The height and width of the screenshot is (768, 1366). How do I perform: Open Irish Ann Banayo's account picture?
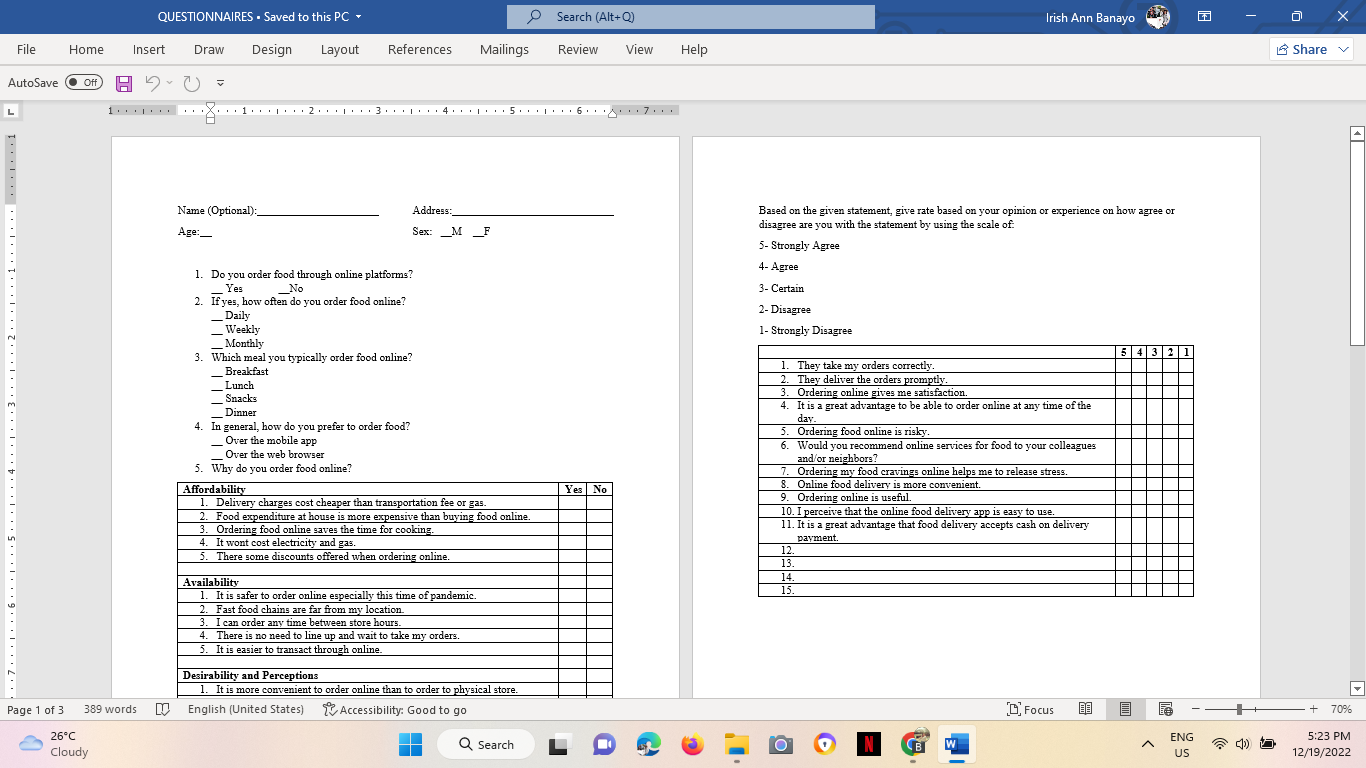point(1158,17)
